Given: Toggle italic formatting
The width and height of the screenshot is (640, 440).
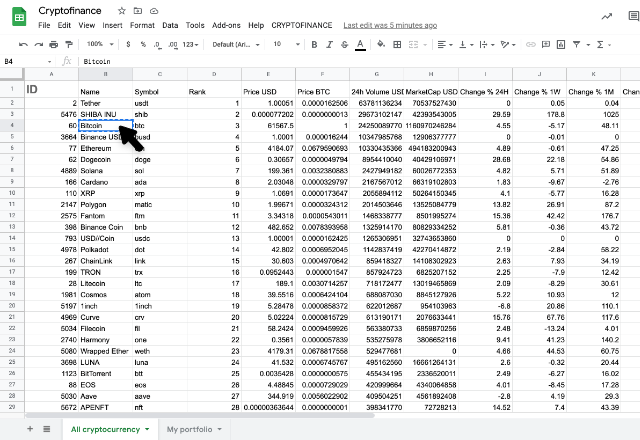Looking at the screenshot, I should [x=329, y=44].
